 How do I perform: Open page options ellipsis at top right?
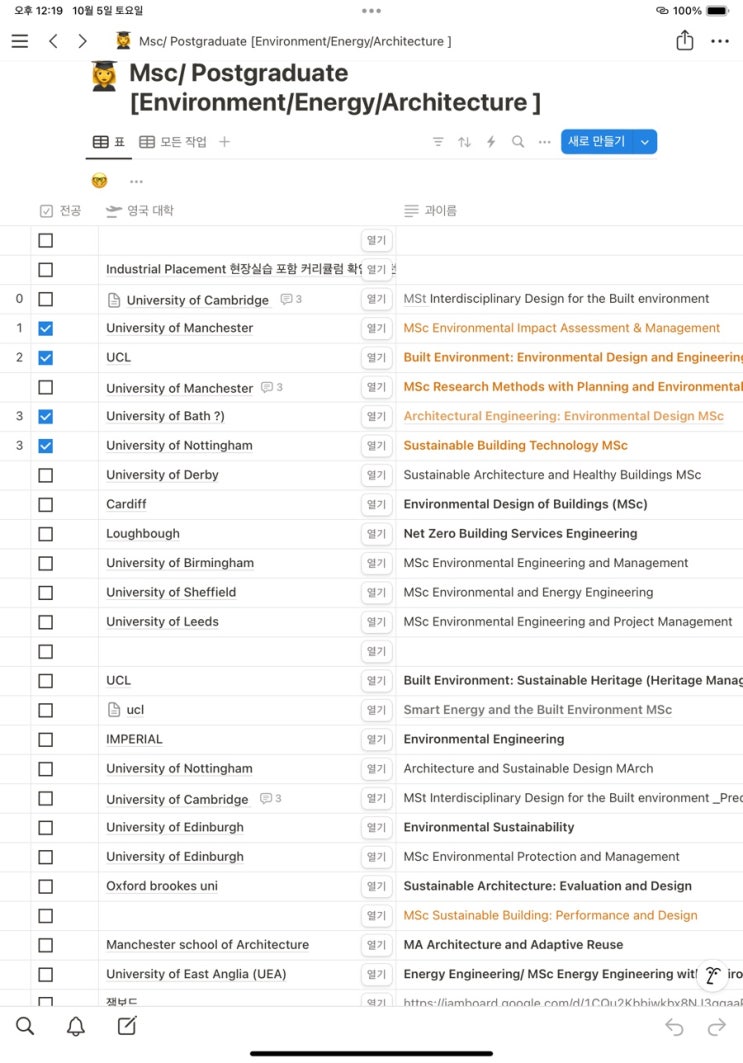tap(720, 41)
